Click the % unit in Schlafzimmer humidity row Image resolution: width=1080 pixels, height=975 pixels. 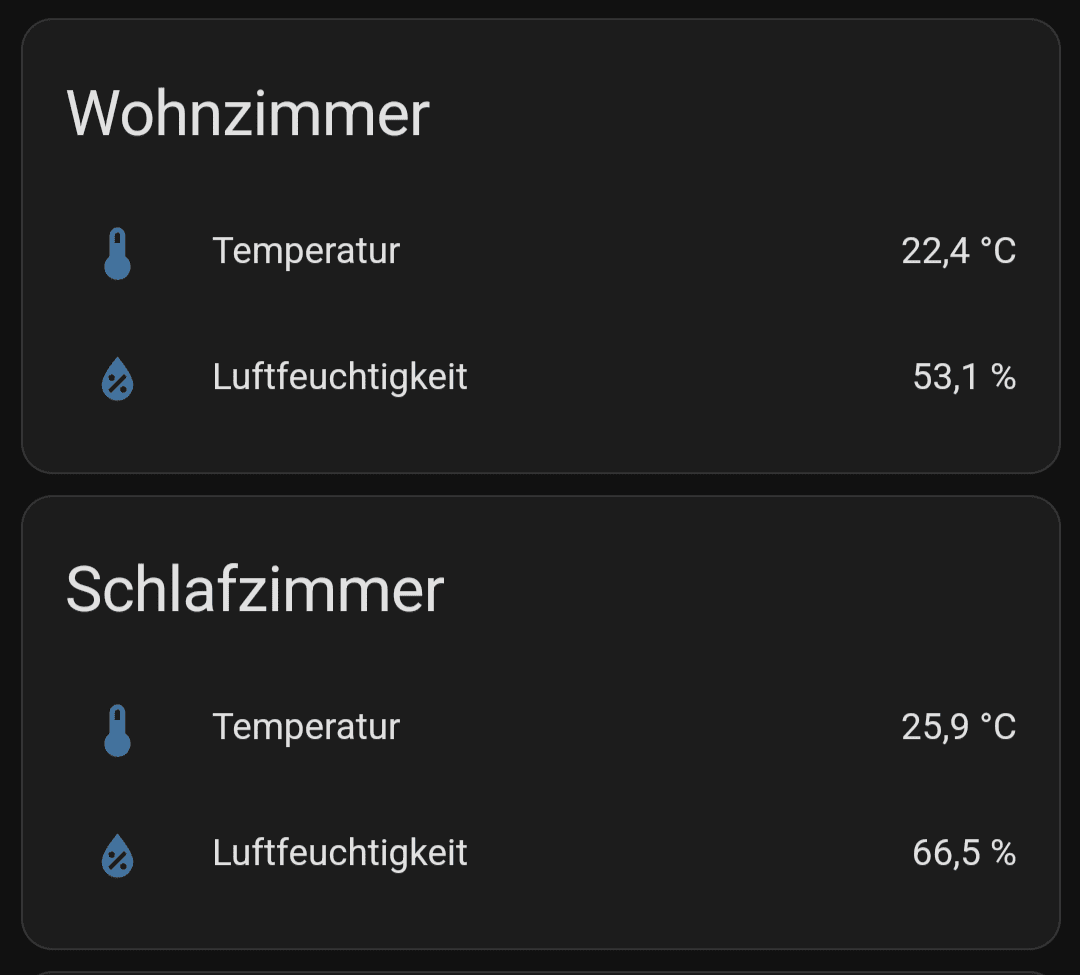point(1003,853)
